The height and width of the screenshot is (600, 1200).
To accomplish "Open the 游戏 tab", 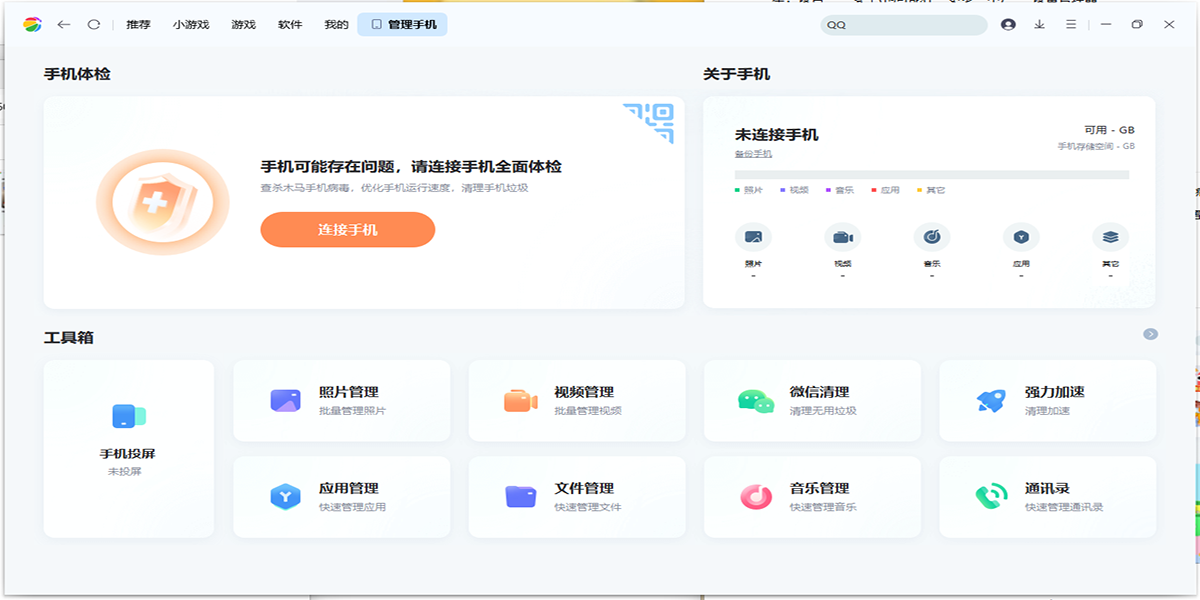I will pos(243,24).
